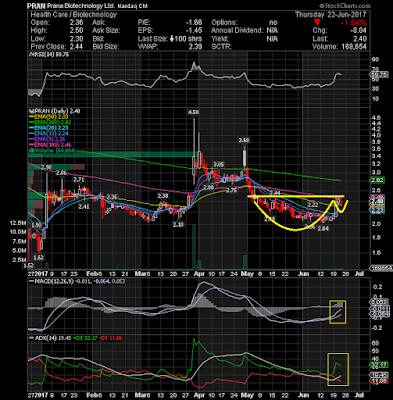
Task: Click the EPS value -1.45
Action: [194, 31]
